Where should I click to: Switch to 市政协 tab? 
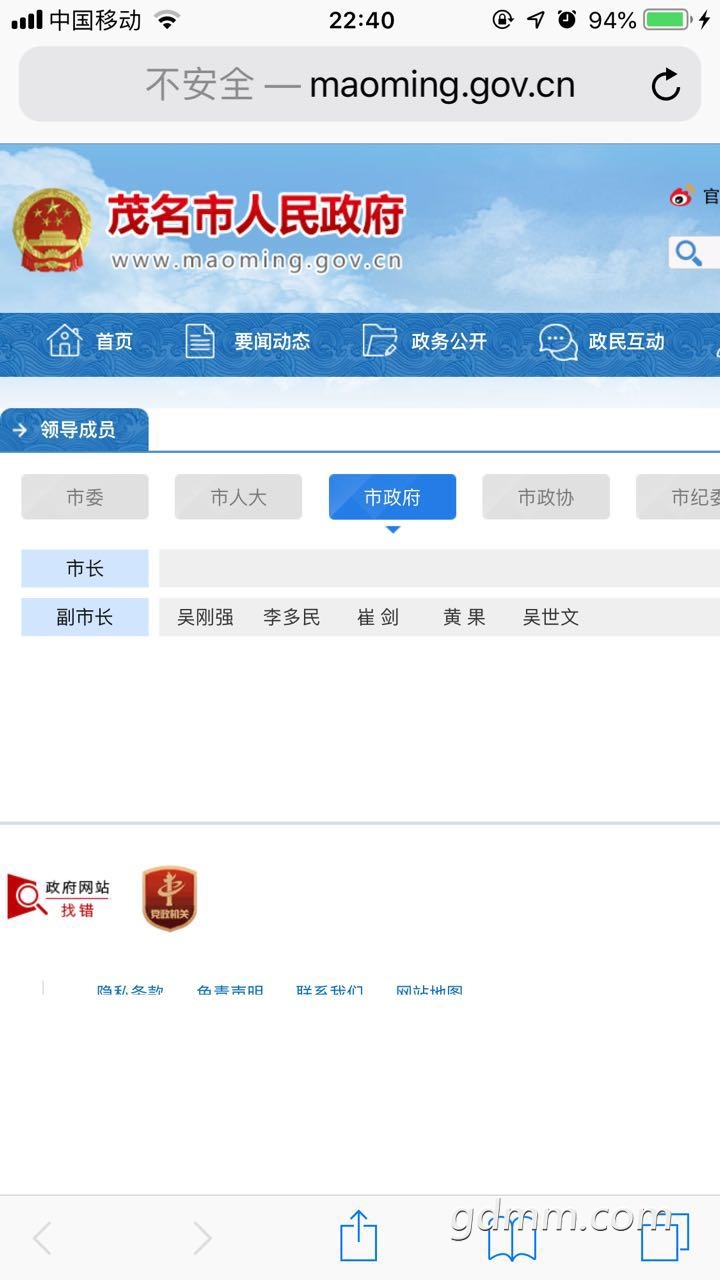point(546,497)
